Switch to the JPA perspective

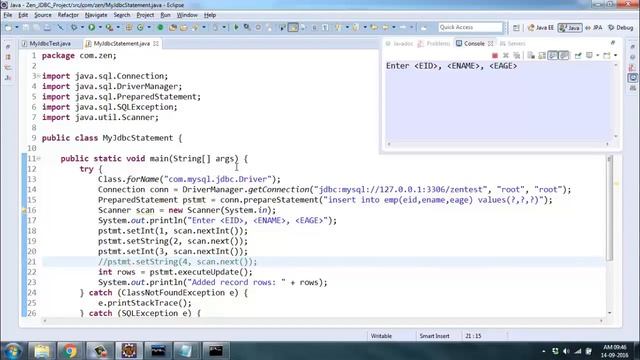point(594,28)
